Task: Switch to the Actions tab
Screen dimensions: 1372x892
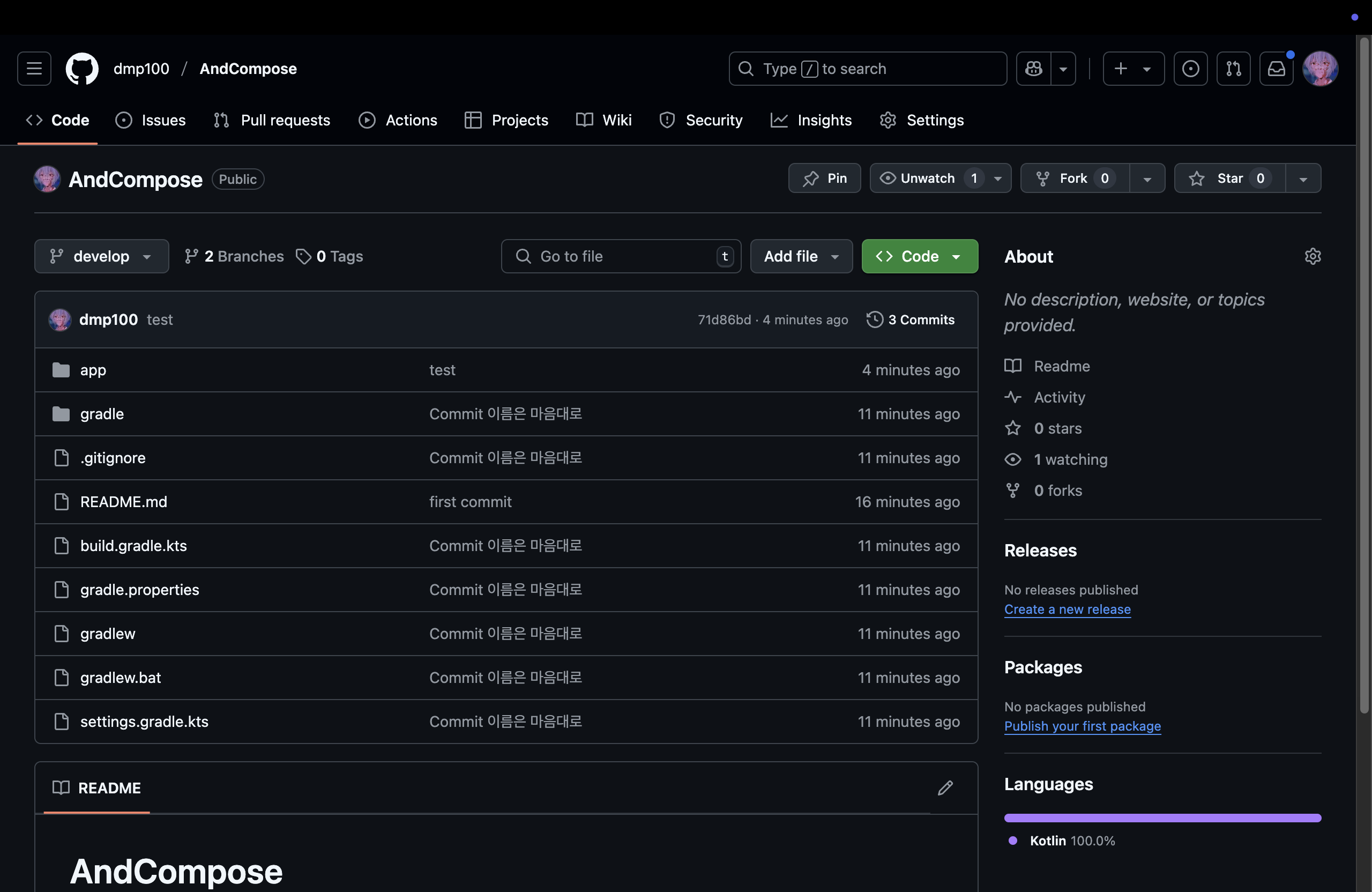Action: 398,120
